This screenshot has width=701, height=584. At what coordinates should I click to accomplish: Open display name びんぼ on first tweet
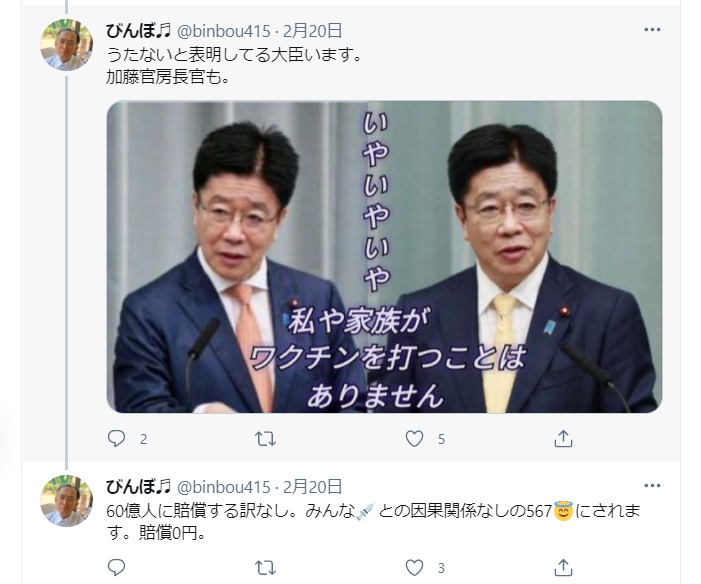tap(139, 31)
